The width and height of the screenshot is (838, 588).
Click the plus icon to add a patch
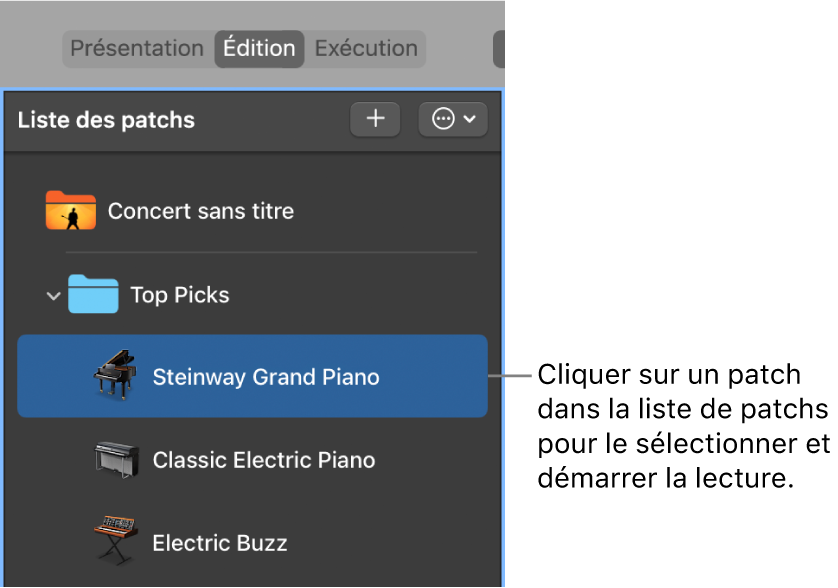374,119
